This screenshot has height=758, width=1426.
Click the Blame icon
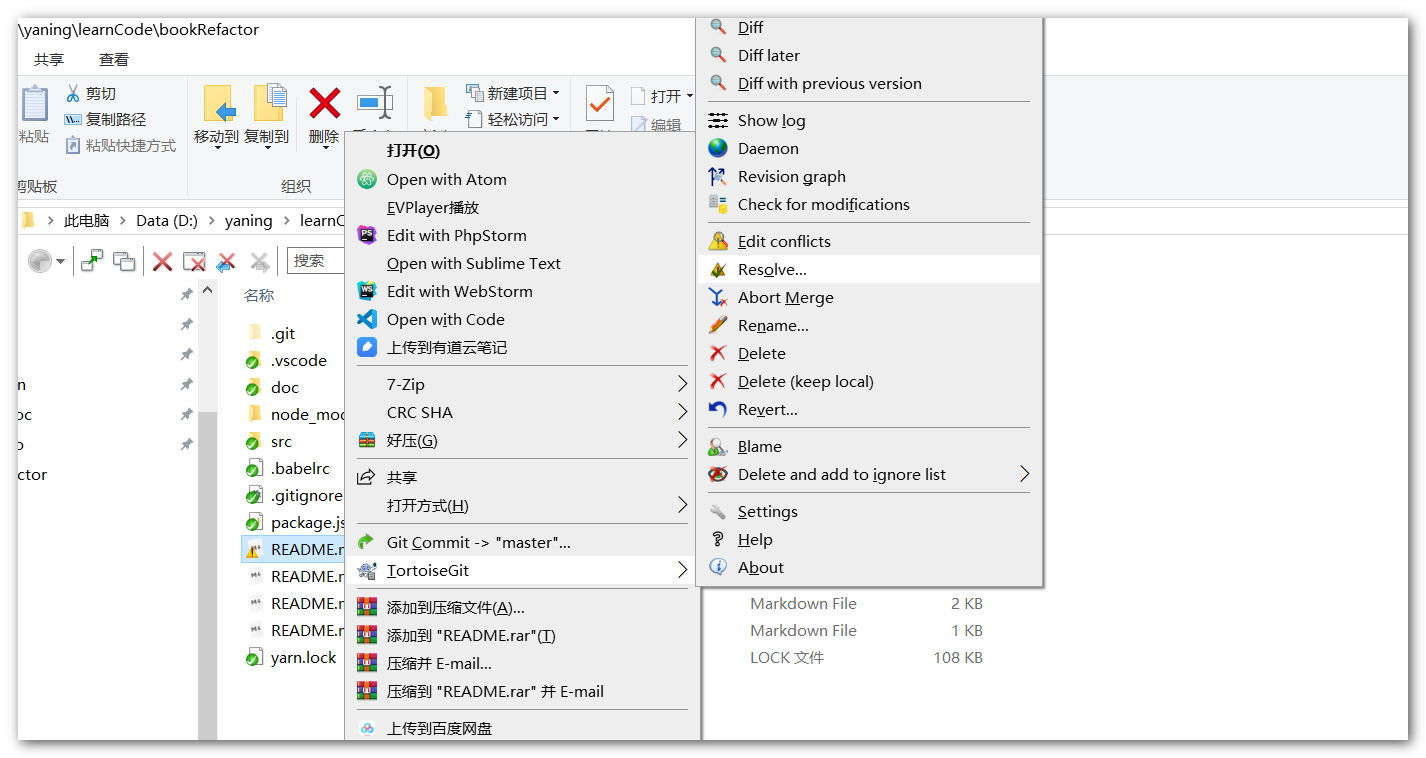pos(718,446)
